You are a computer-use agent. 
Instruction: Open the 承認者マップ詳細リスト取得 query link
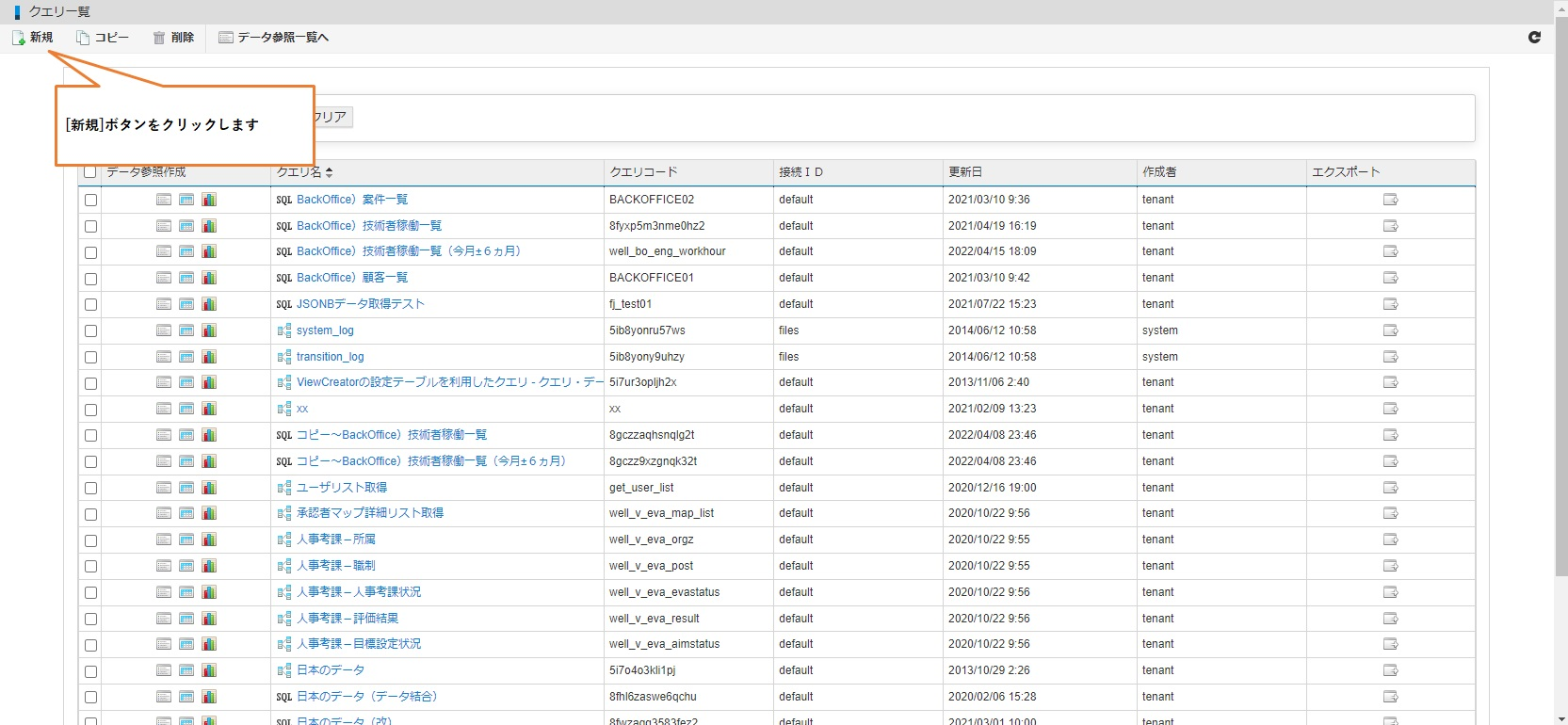point(369,513)
